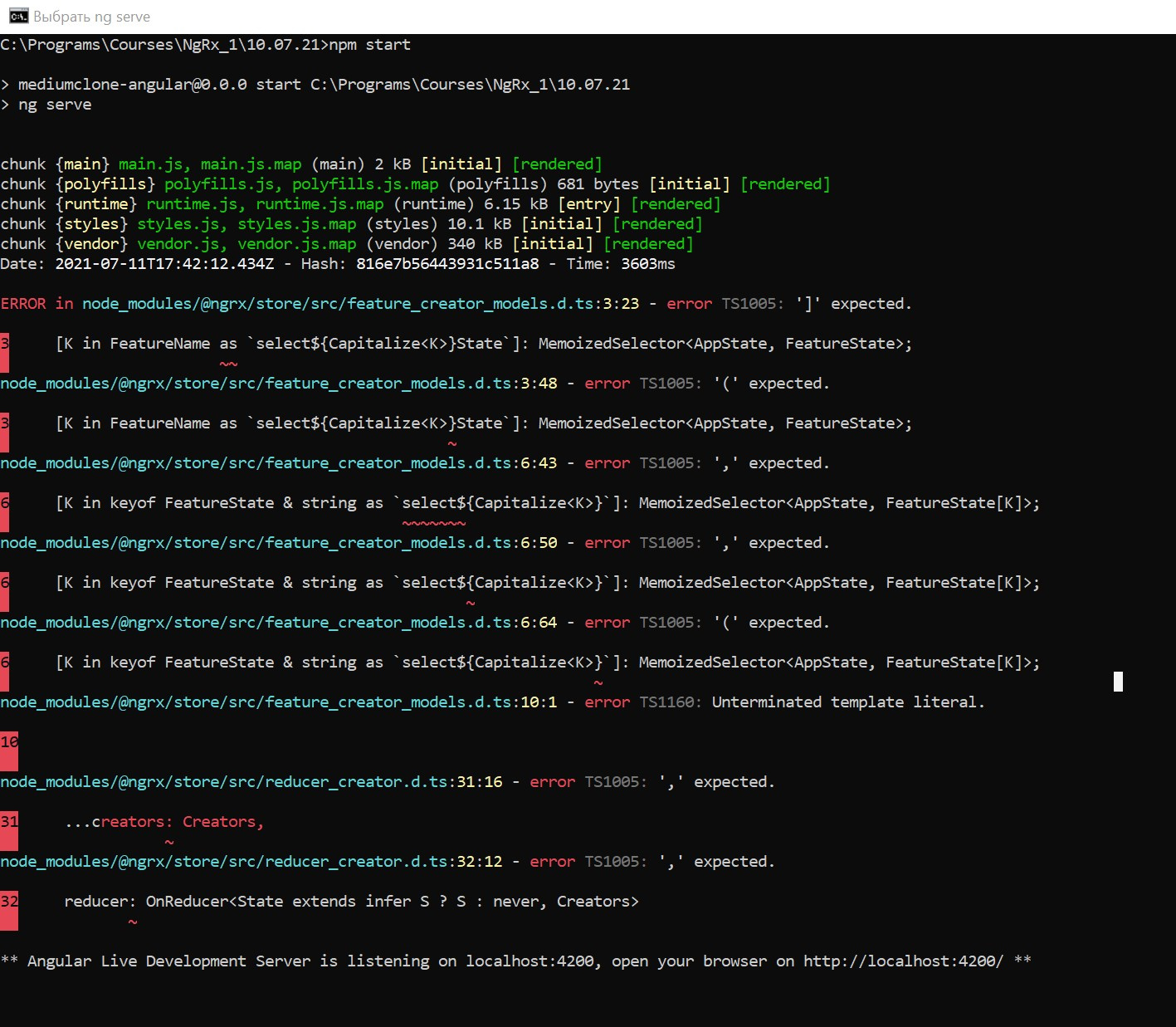Click the '...creators: Creators,' code line
This screenshot has width=1176, height=1027.
pos(164,822)
